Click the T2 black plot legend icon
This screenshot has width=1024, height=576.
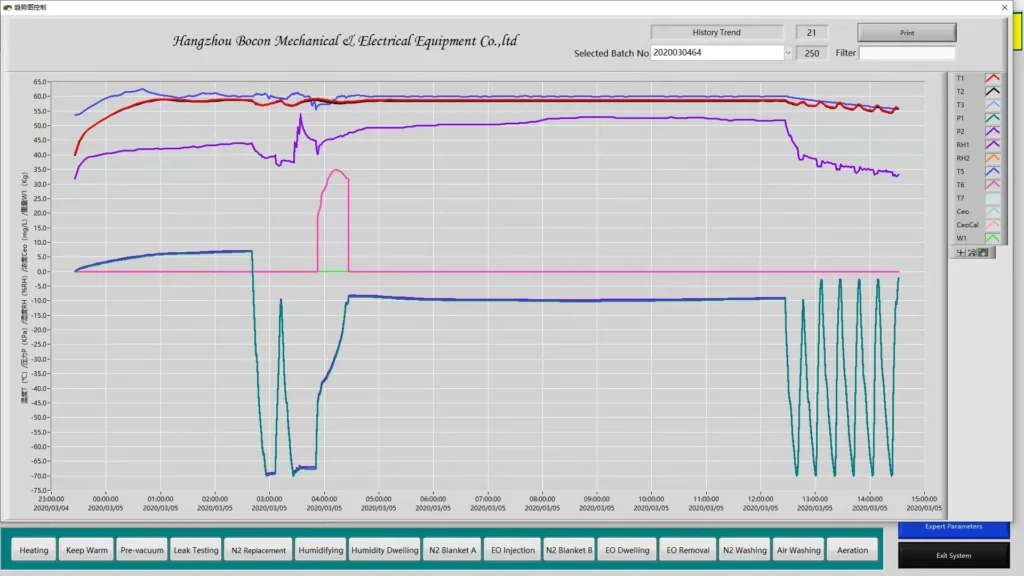[x=992, y=91]
